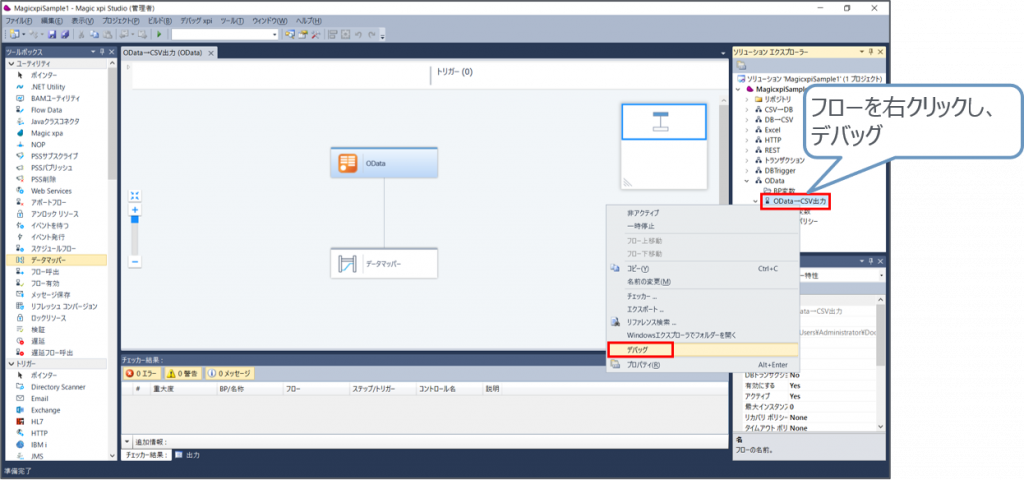
Task: Toggle the 0 エラー filter button
Action: pos(141,374)
